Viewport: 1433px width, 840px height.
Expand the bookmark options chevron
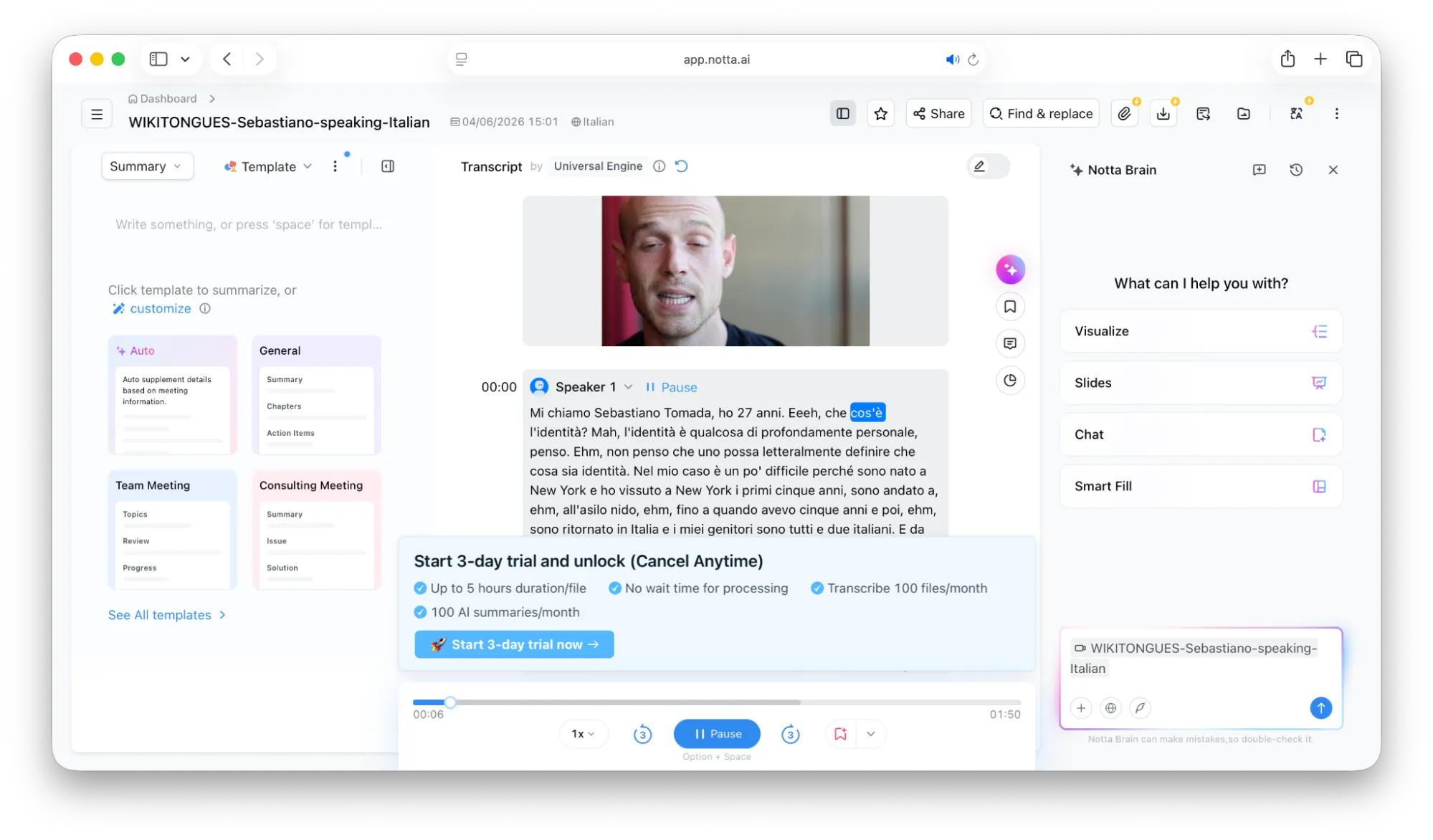click(x=871, y=734)
